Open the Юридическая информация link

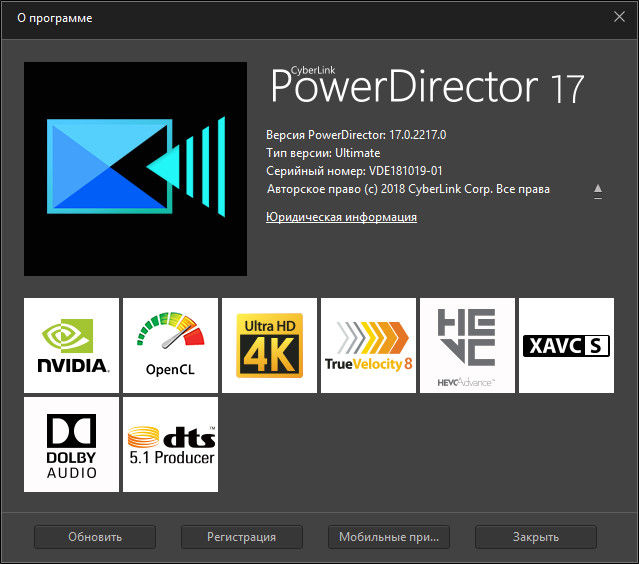click(341, 217)
